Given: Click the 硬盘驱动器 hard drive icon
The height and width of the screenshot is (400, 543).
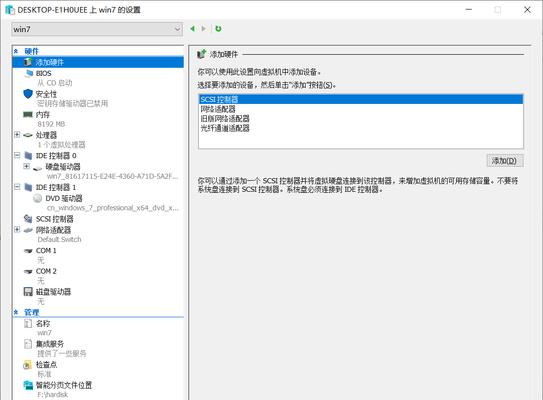Looking at the screenshot, I should 37,168.
